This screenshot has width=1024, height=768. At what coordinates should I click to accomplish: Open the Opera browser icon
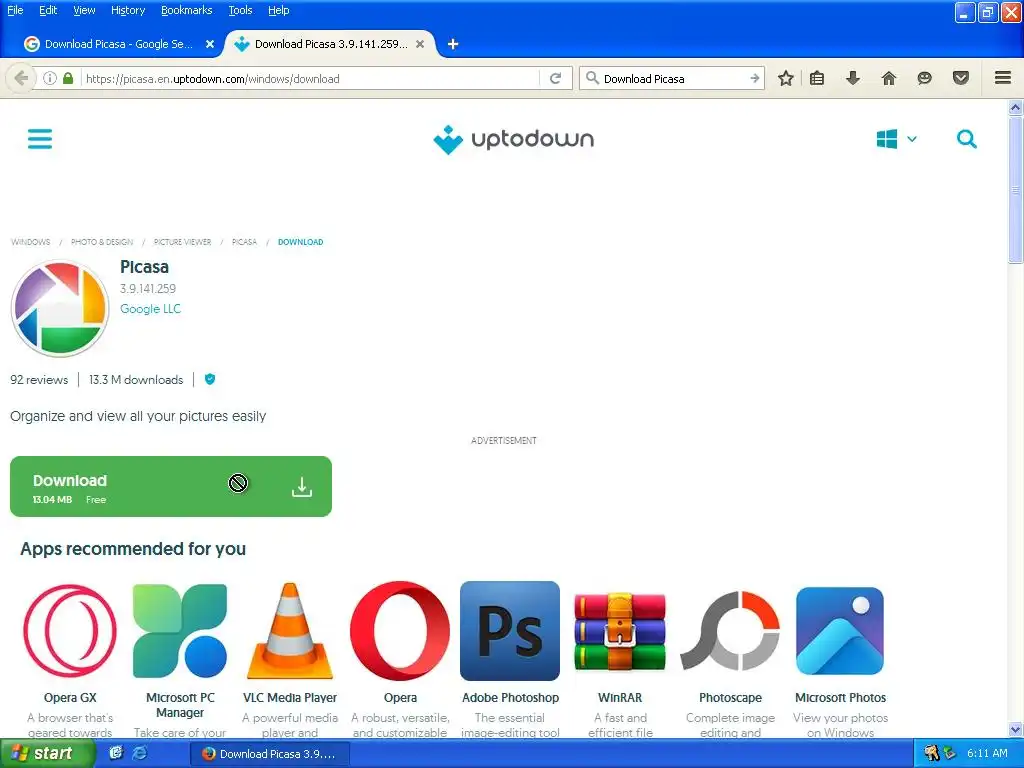[x=400, y=631]
